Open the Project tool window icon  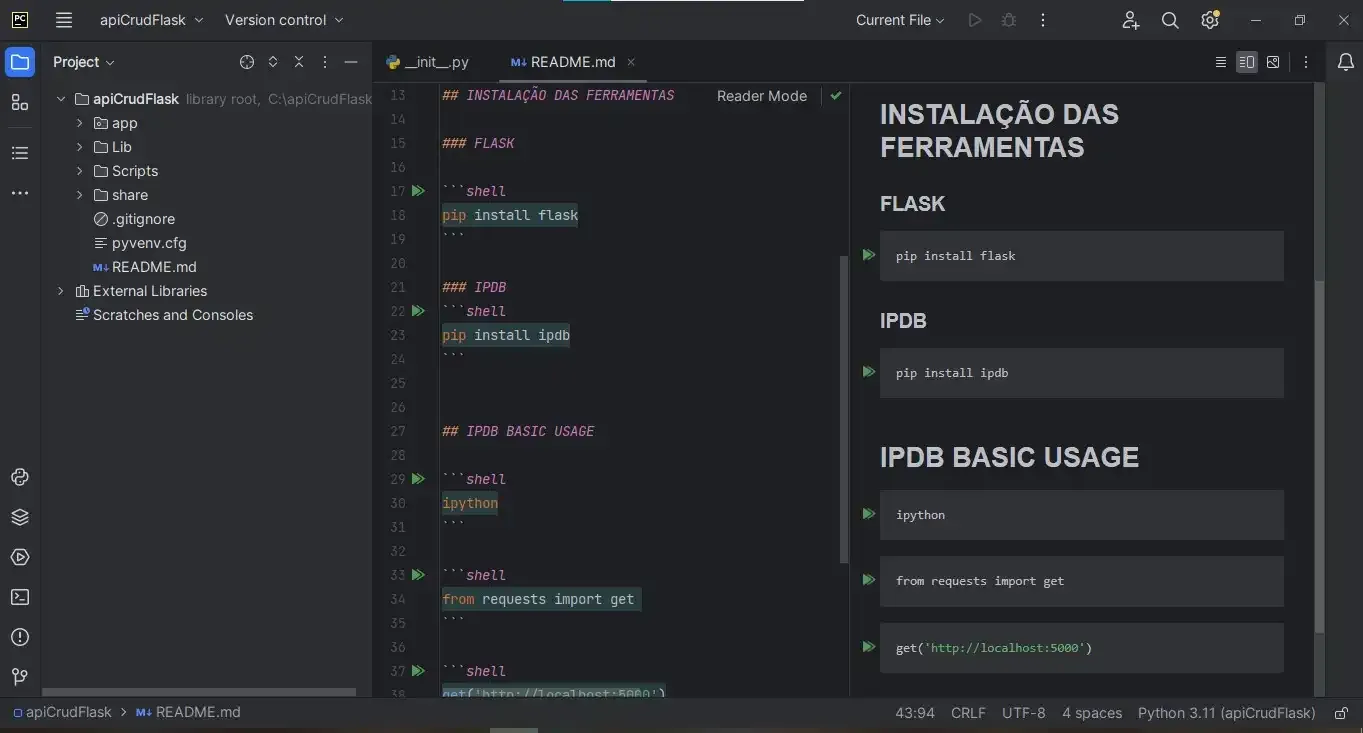[x=20, y=62]
